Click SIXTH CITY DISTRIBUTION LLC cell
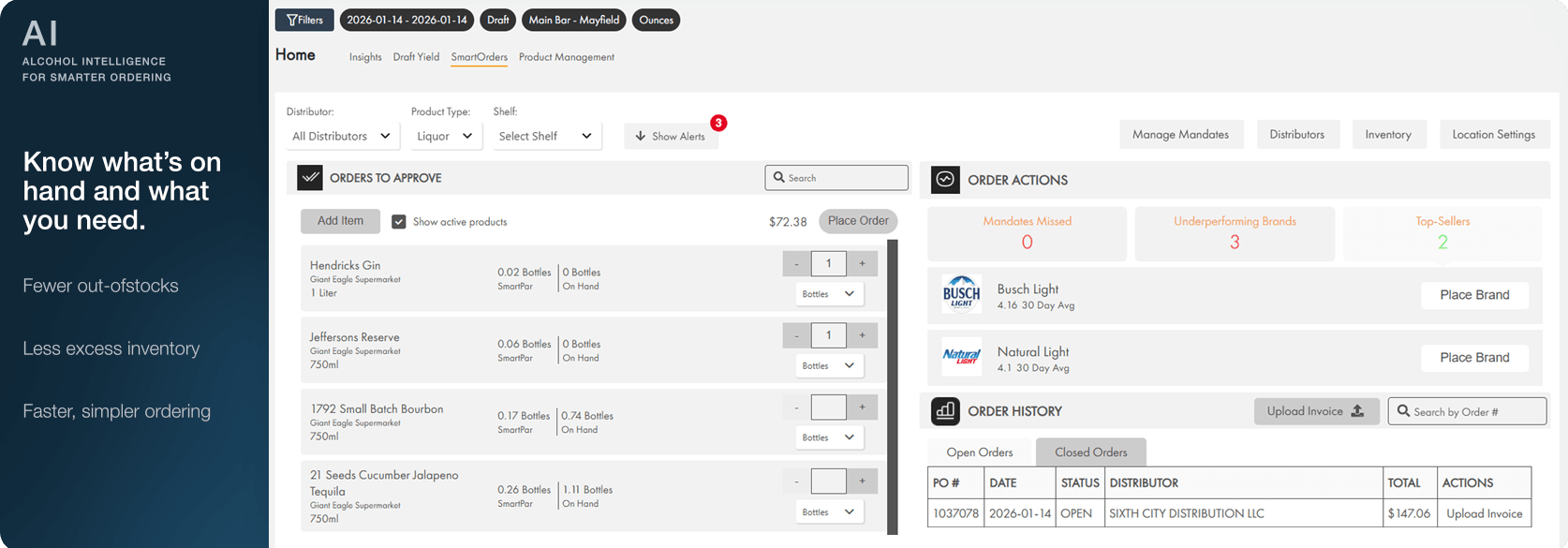1568x548 pixels. pyautogui.click(x=1244, y=513)
